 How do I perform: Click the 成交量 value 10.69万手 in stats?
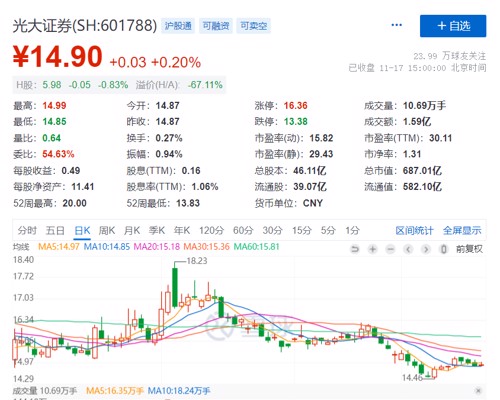pos(424,106)
